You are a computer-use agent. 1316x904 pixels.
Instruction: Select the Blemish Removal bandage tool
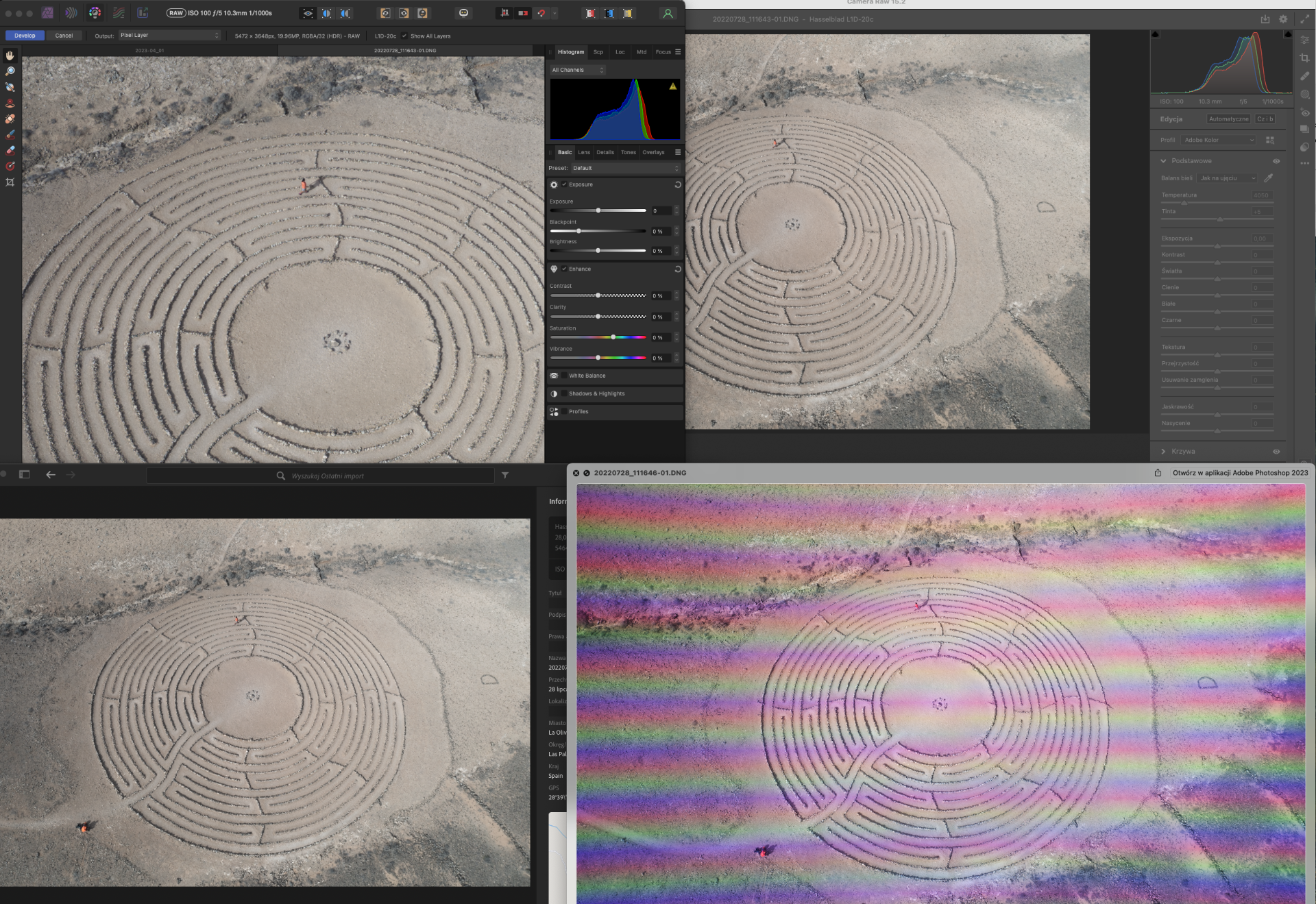click(10, 119)
